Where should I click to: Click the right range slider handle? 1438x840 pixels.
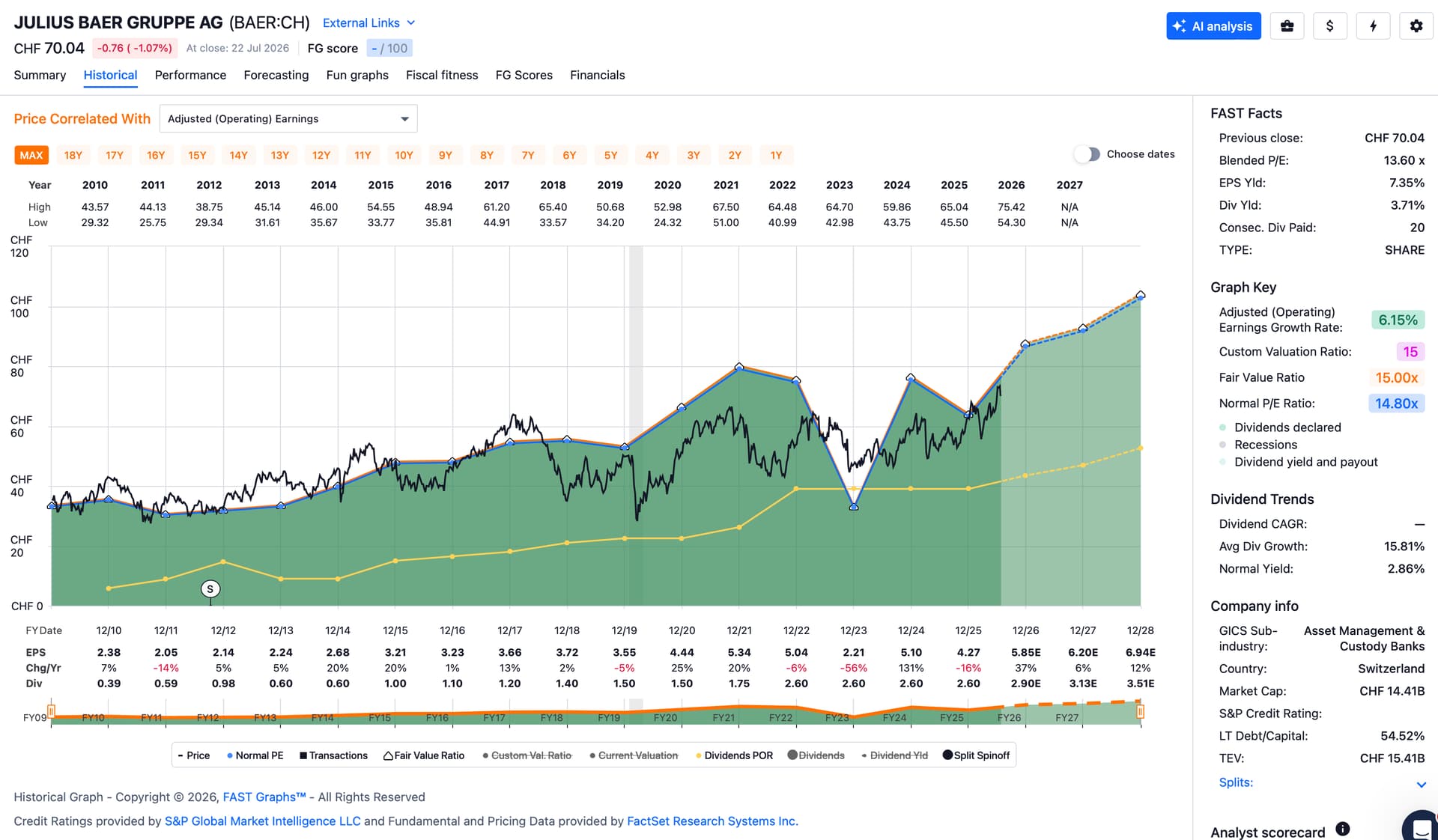tap(1140, 711)
